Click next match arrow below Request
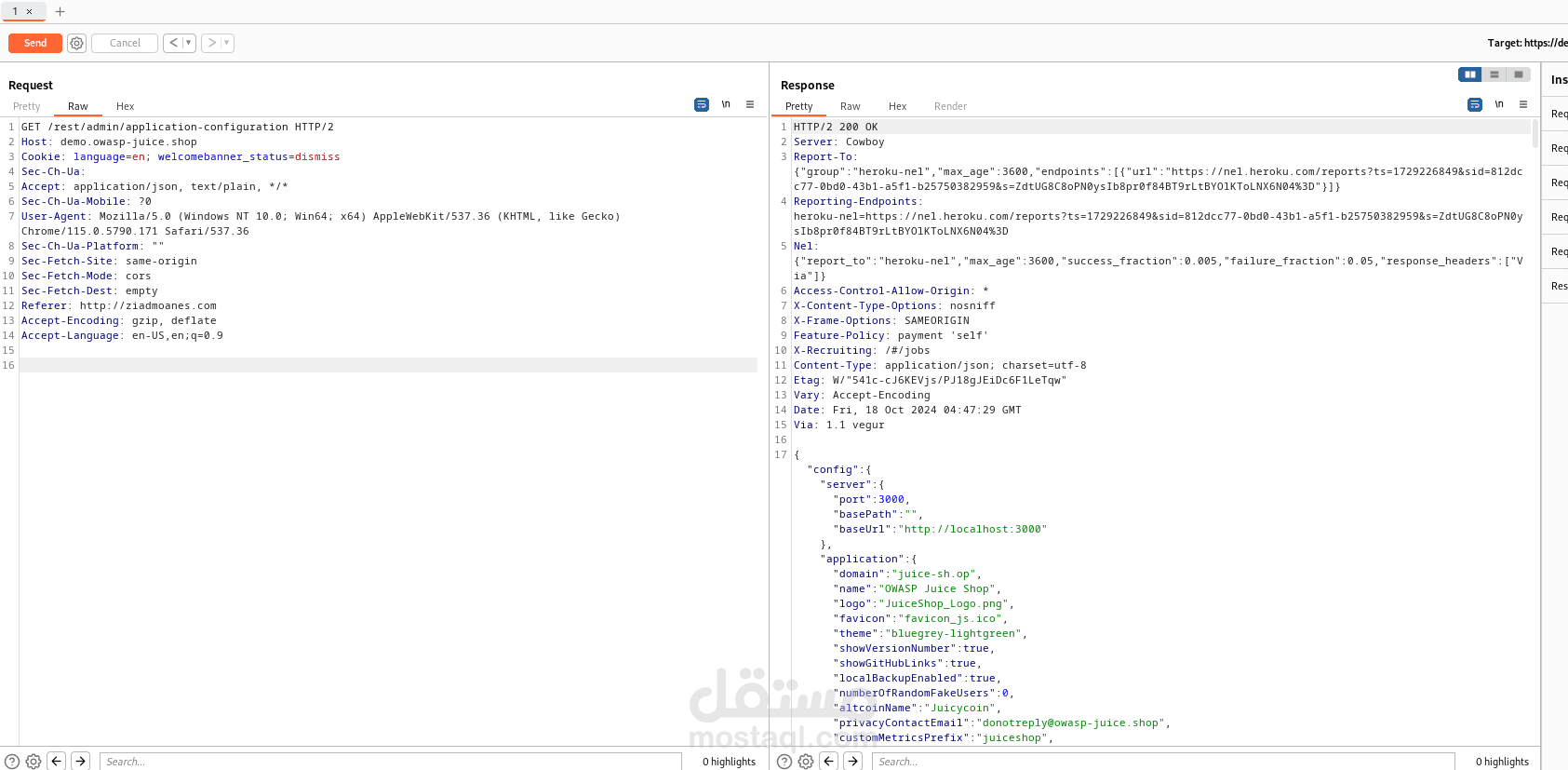This screenshot has height=770, width=1568. [81, 762]
